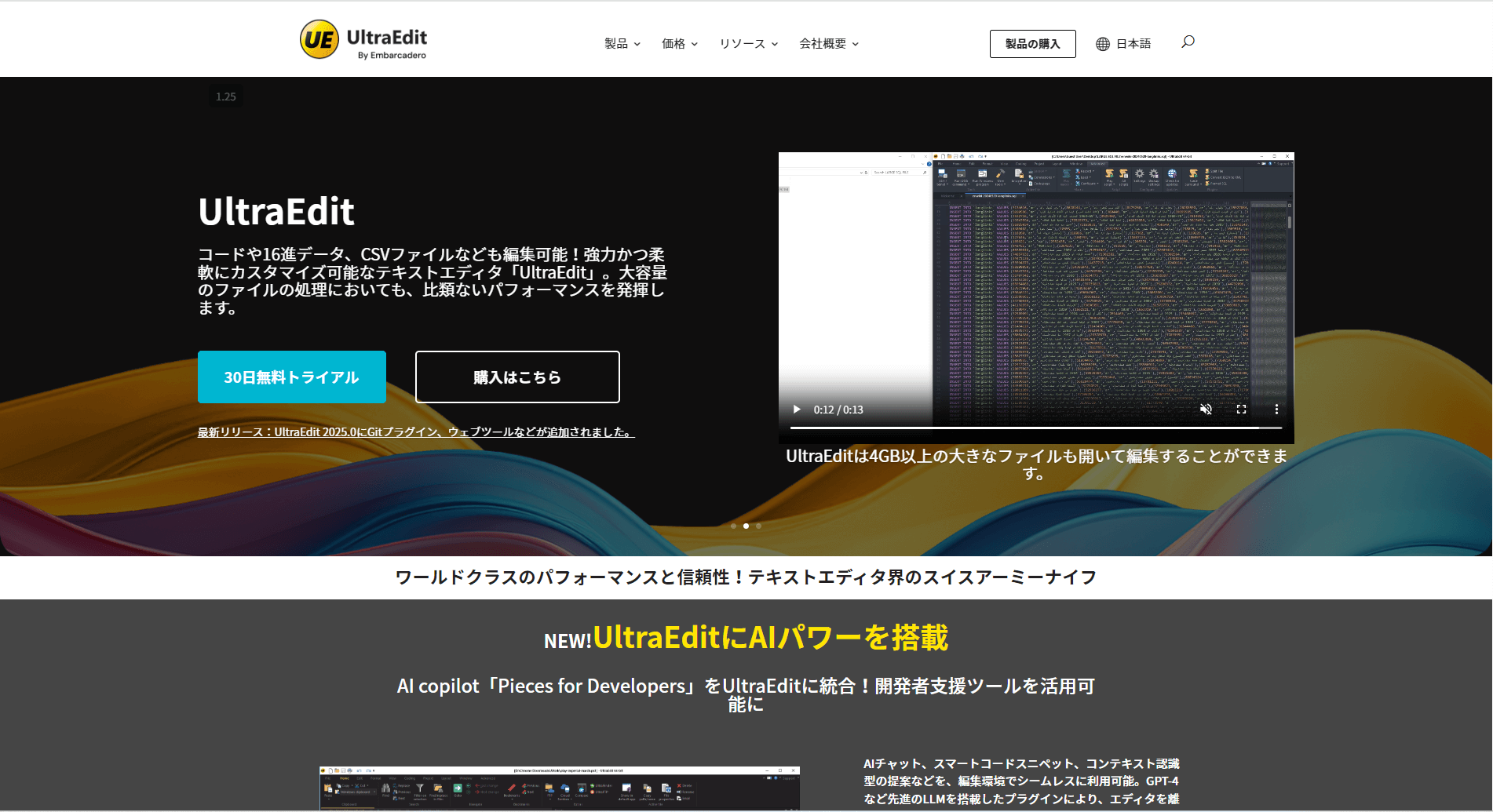Screen dimensions: 1493x812
Task: Open the 日本語 language selector
Action: point(1123,44)
